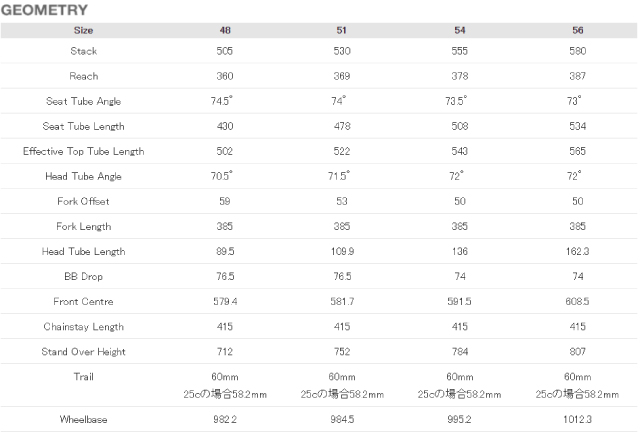Click the Stand Over Height label
640x434 pixels.
(x=84, y=352)
